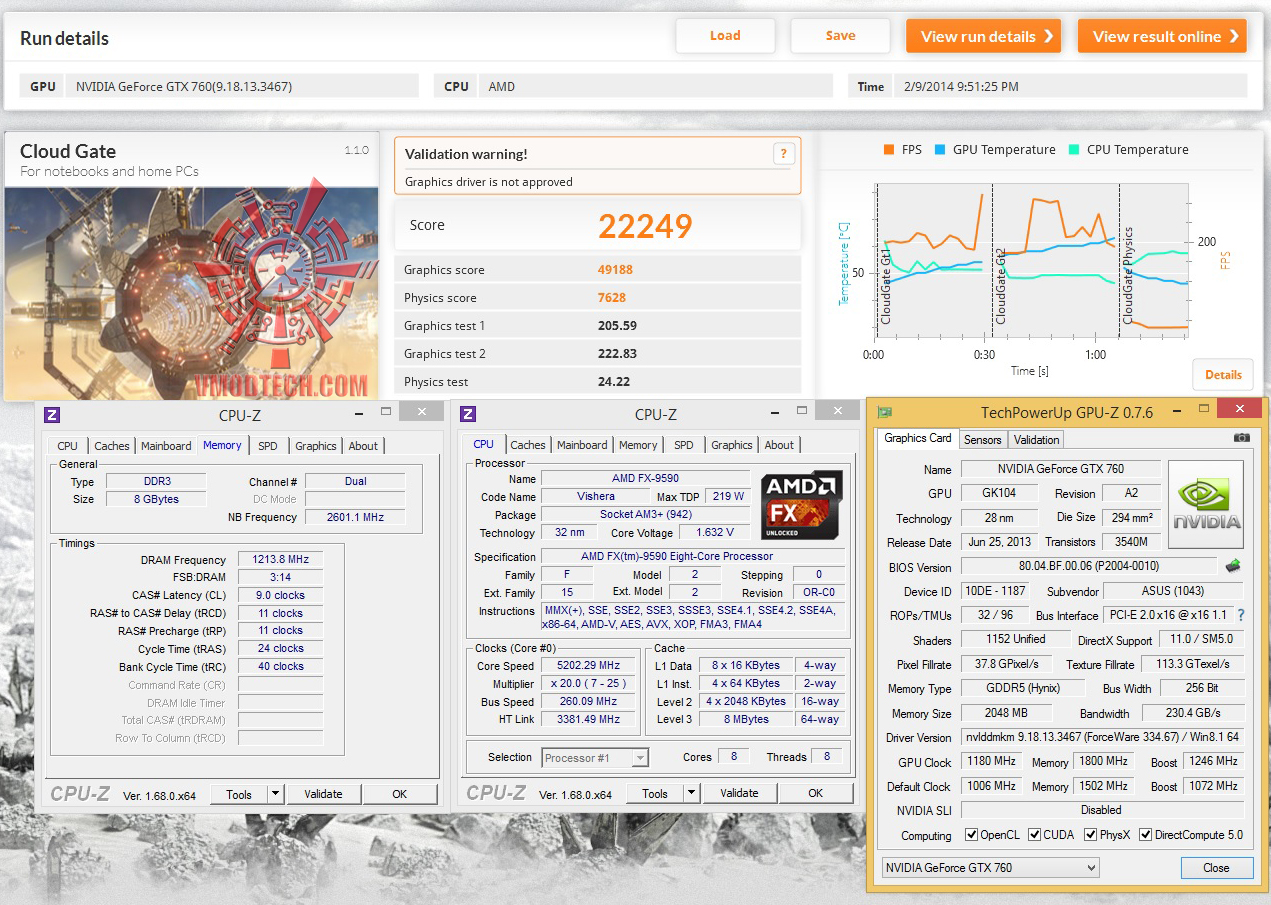Open SPD tab in Memory CPU-Z window
The width and height of the screenshot is (1271, 905).
click(x=268, y=446)
